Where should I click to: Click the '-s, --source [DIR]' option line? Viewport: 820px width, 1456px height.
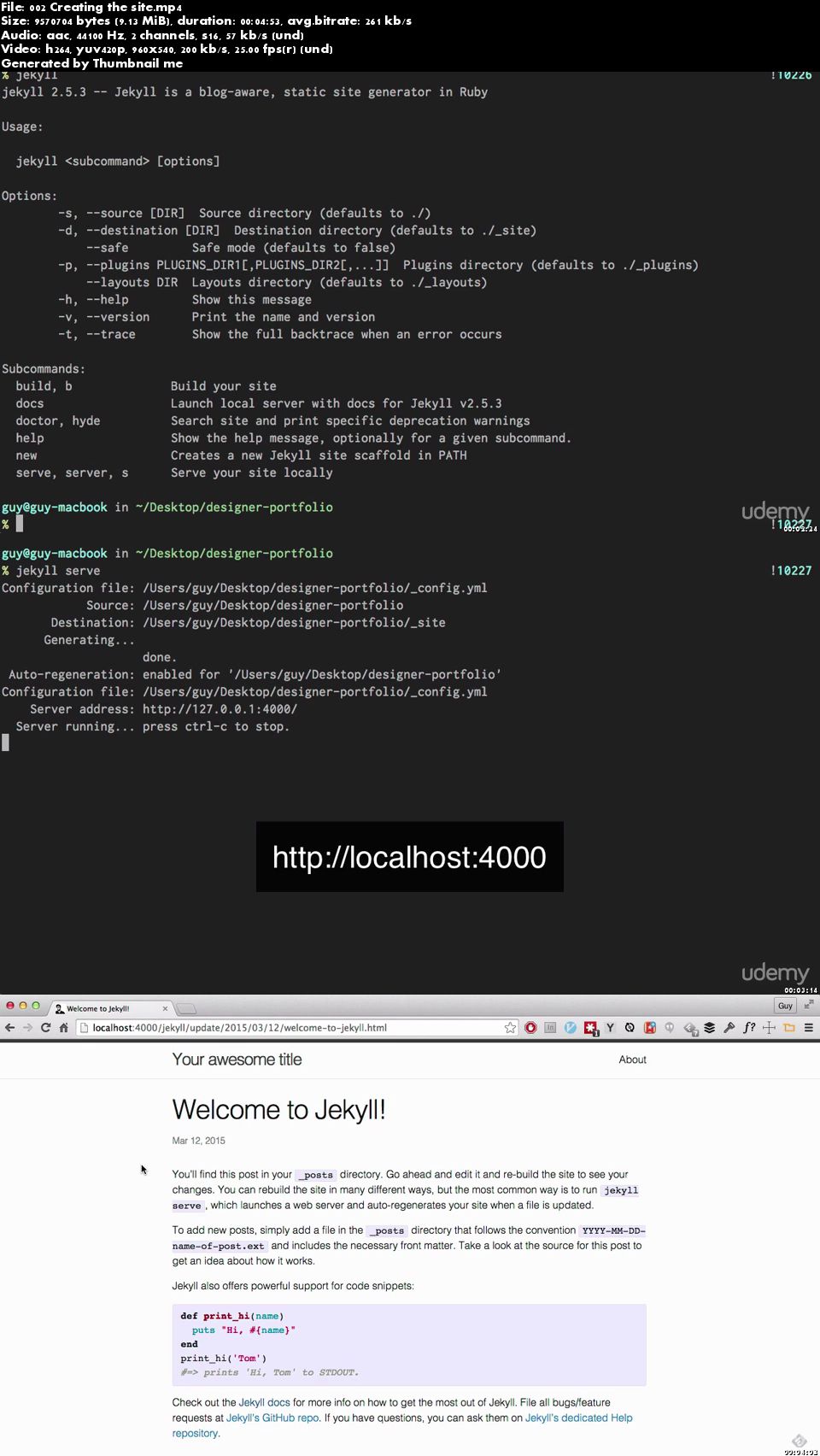[244, 213]
